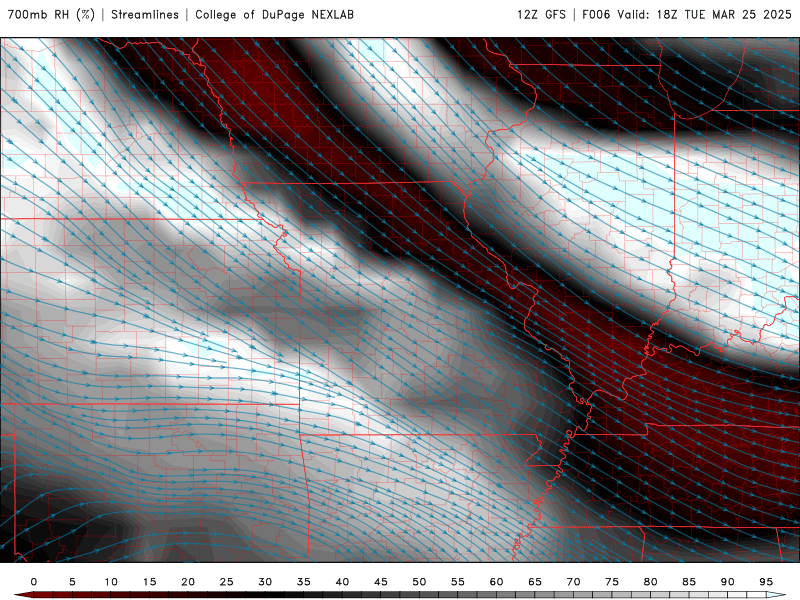The height and width of the screenshot is (600, 800).
Task: Click the "60" legend value
Action: (496, 582)
